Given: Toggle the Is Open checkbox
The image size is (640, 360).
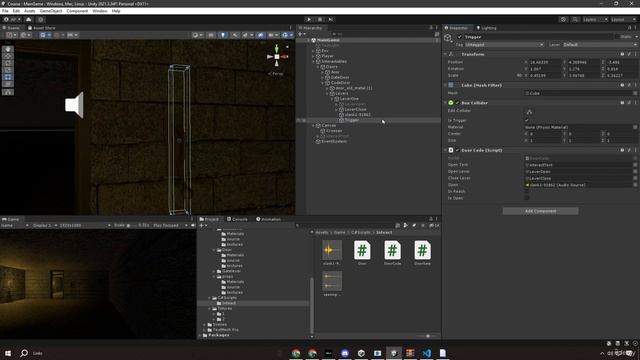Looking at the screenshot, I should click(x=527, y=198).
